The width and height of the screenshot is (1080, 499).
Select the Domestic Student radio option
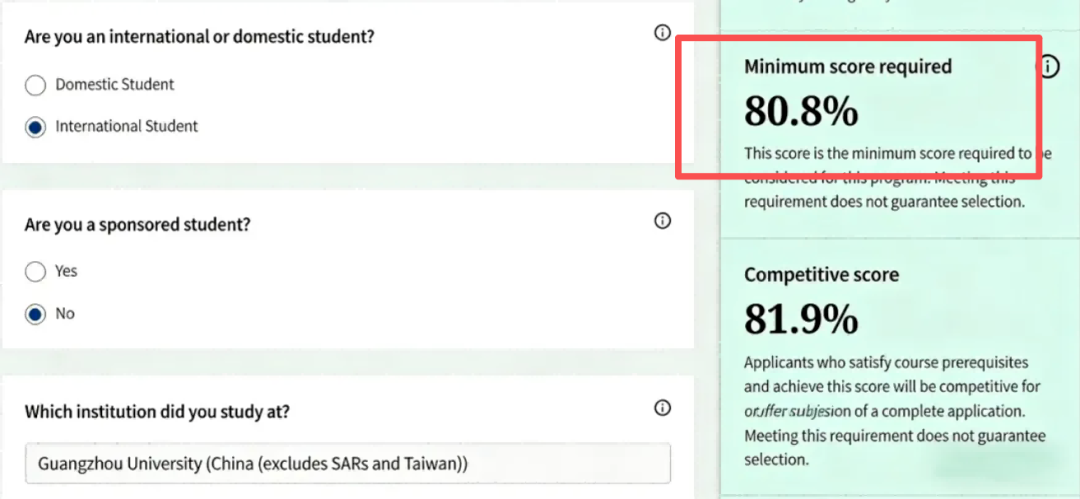(x=36, y=85)
